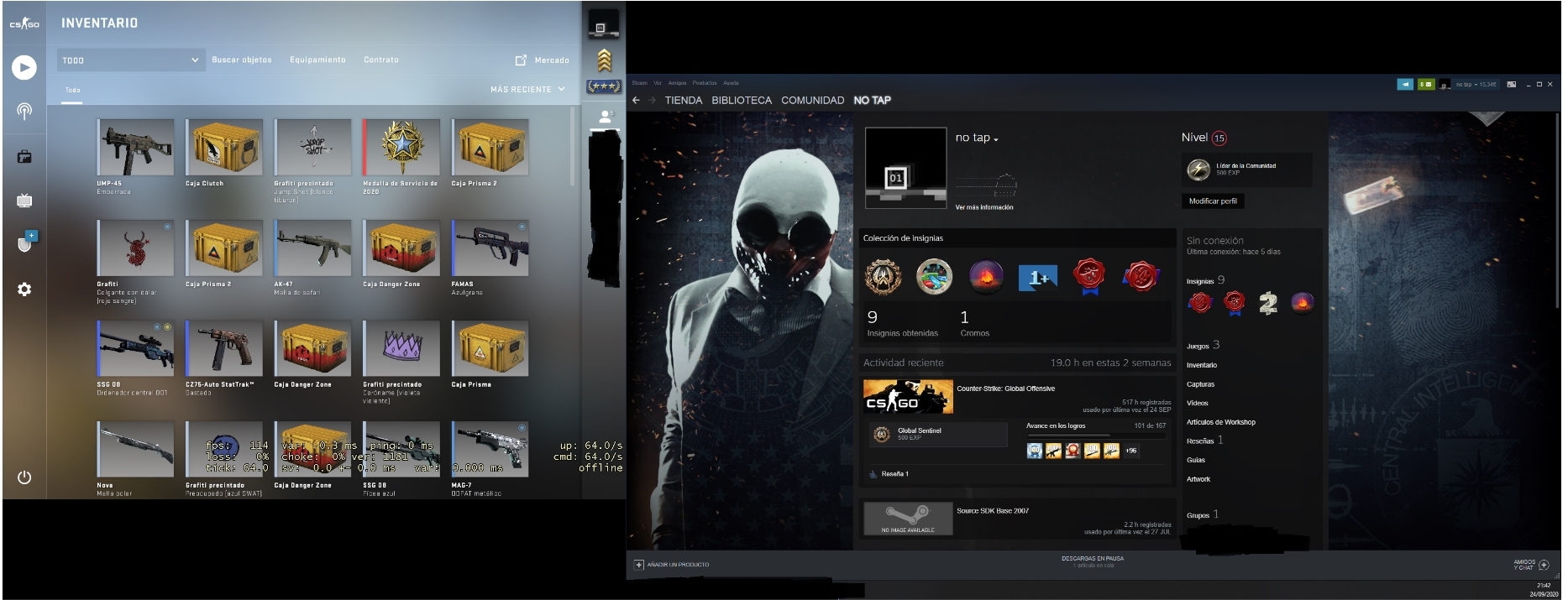Open the CS:GO Watch TV icon
The height and width of the screenshot is (600, 1568).
[24, 200]
